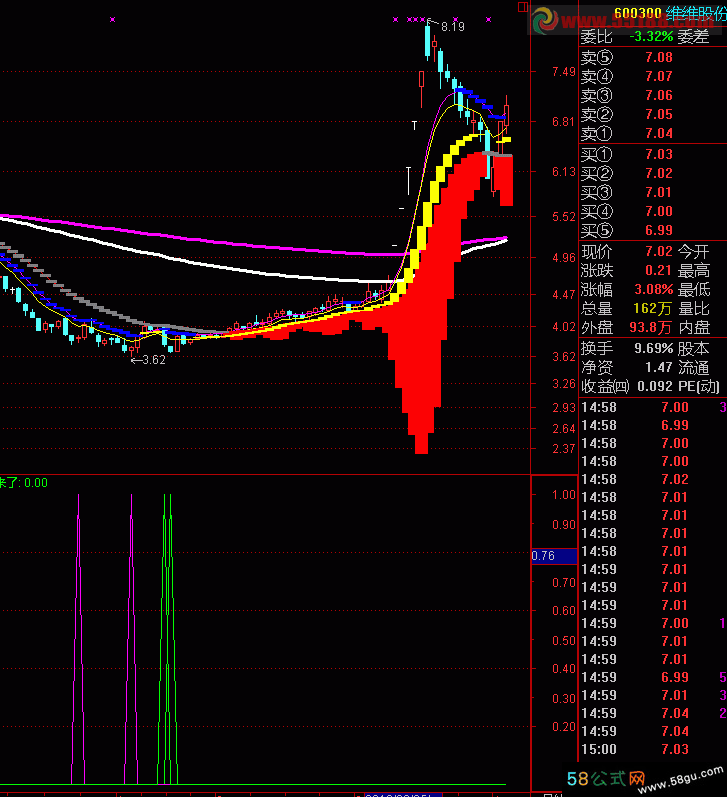The width and height of the screenshot is (727, 797).
Task: Click the 最低 label
Action: [693, 290]
